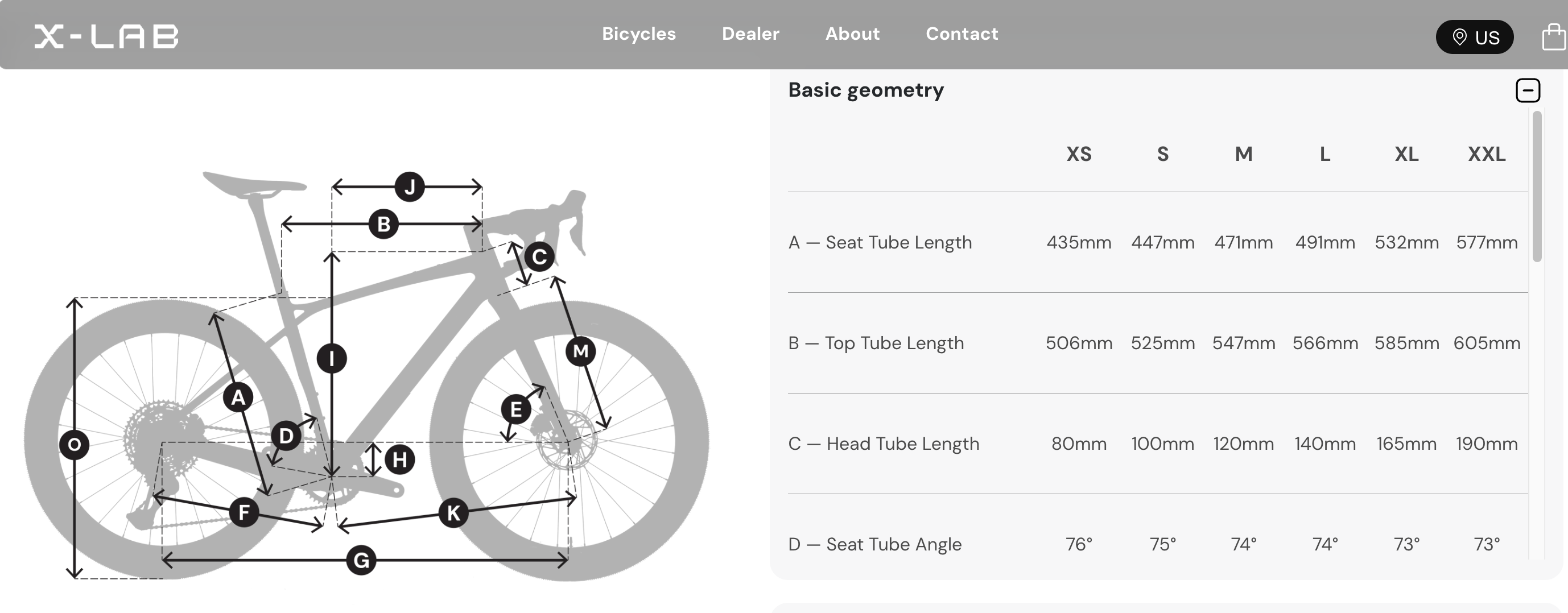Click the Basic geometry heading

(865, 90)
